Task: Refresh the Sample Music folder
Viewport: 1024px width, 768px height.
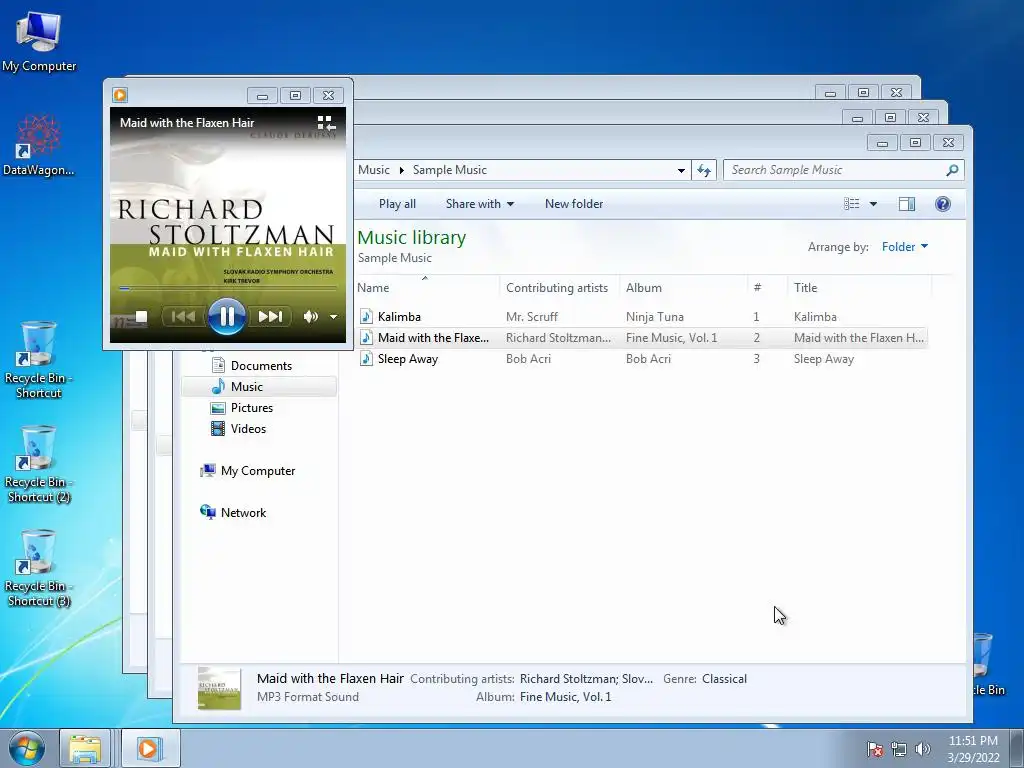Action: tap(703, 170)
